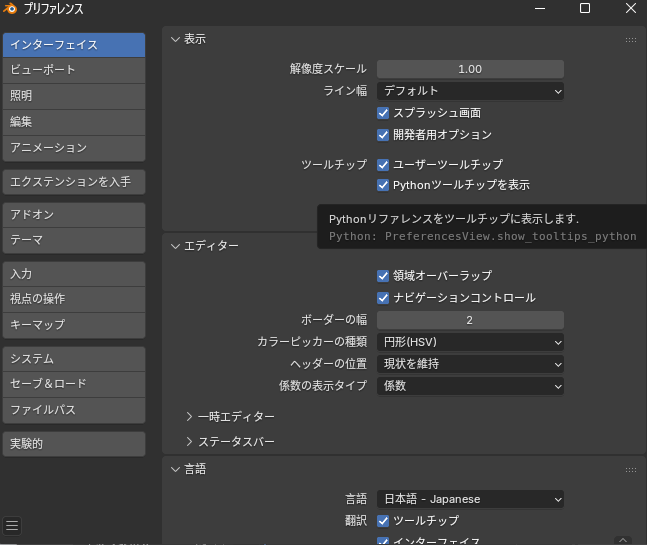Screen dimensions: 647x545
Task: Open システム tab
Action: pyautogui.click(x=74, y=359)
